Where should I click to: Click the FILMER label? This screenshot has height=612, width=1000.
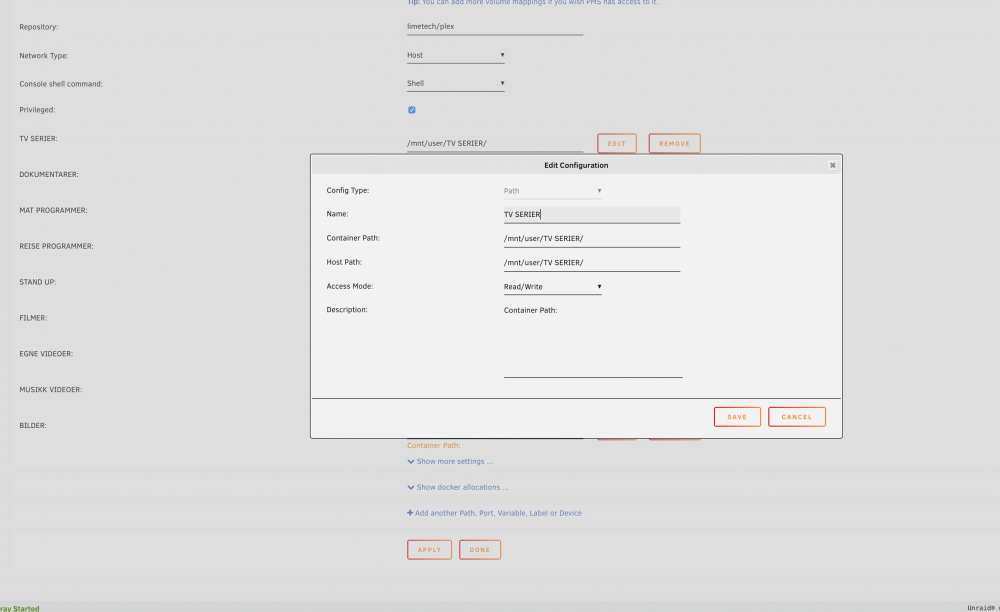(x=33, y=318)
